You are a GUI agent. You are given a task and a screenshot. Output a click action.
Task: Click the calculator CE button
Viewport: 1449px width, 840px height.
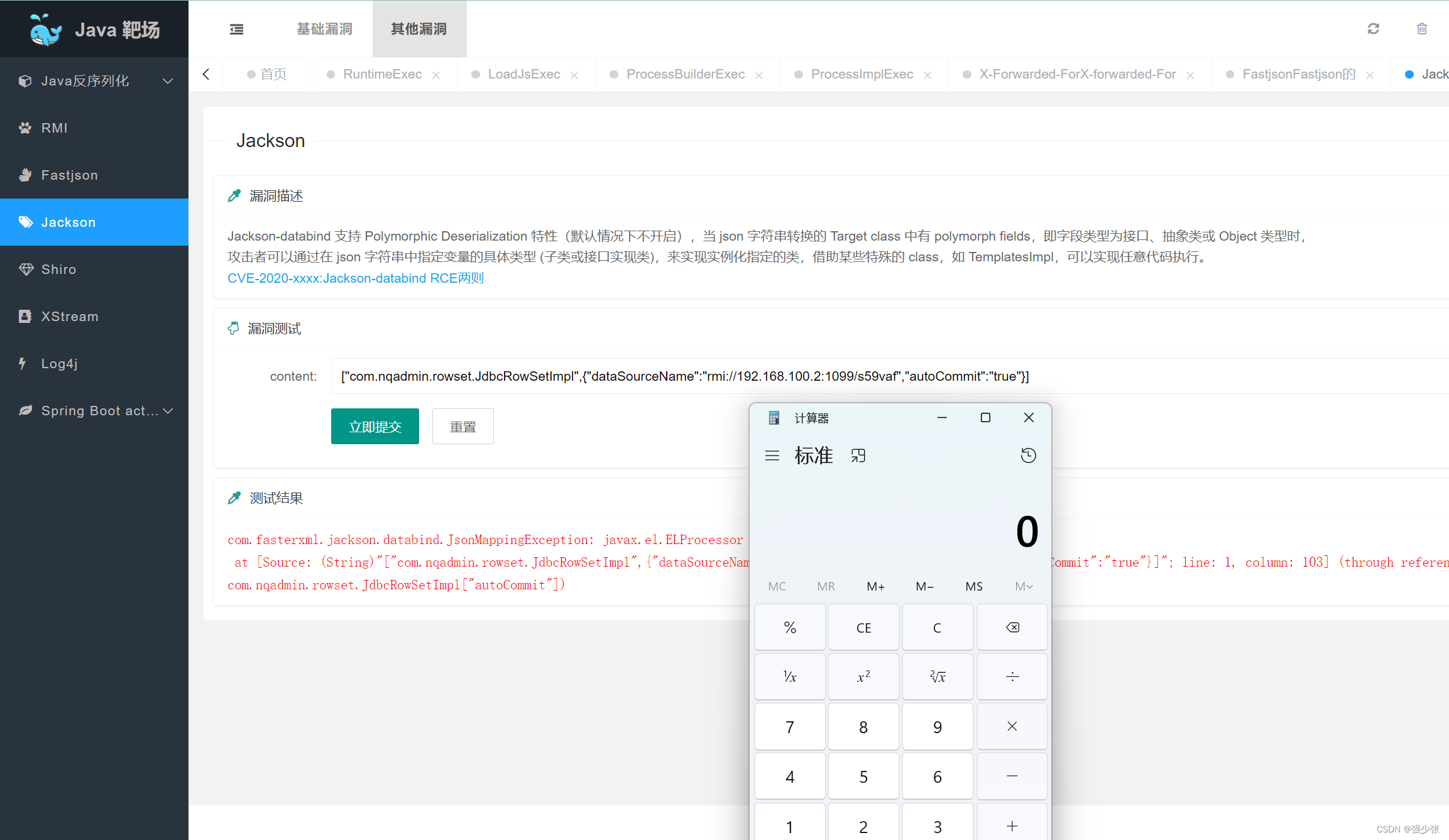point(863,627)
